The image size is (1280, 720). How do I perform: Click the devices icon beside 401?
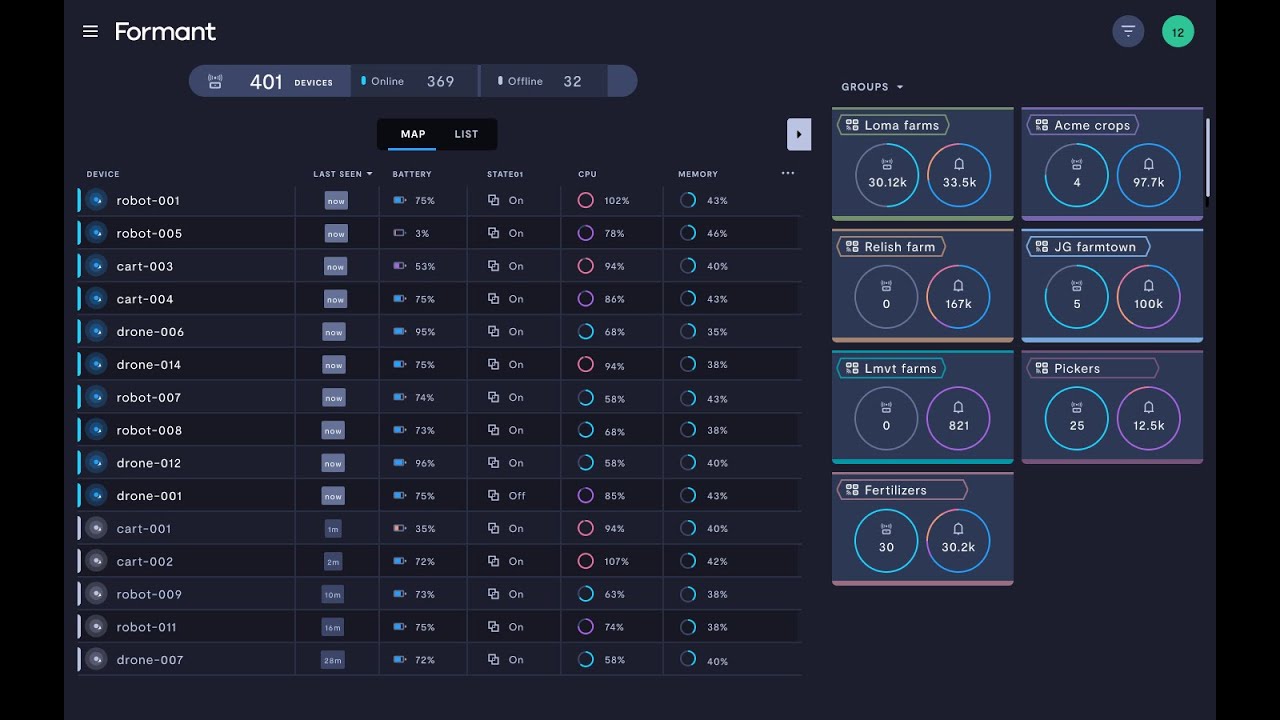[x=215, y=81]
